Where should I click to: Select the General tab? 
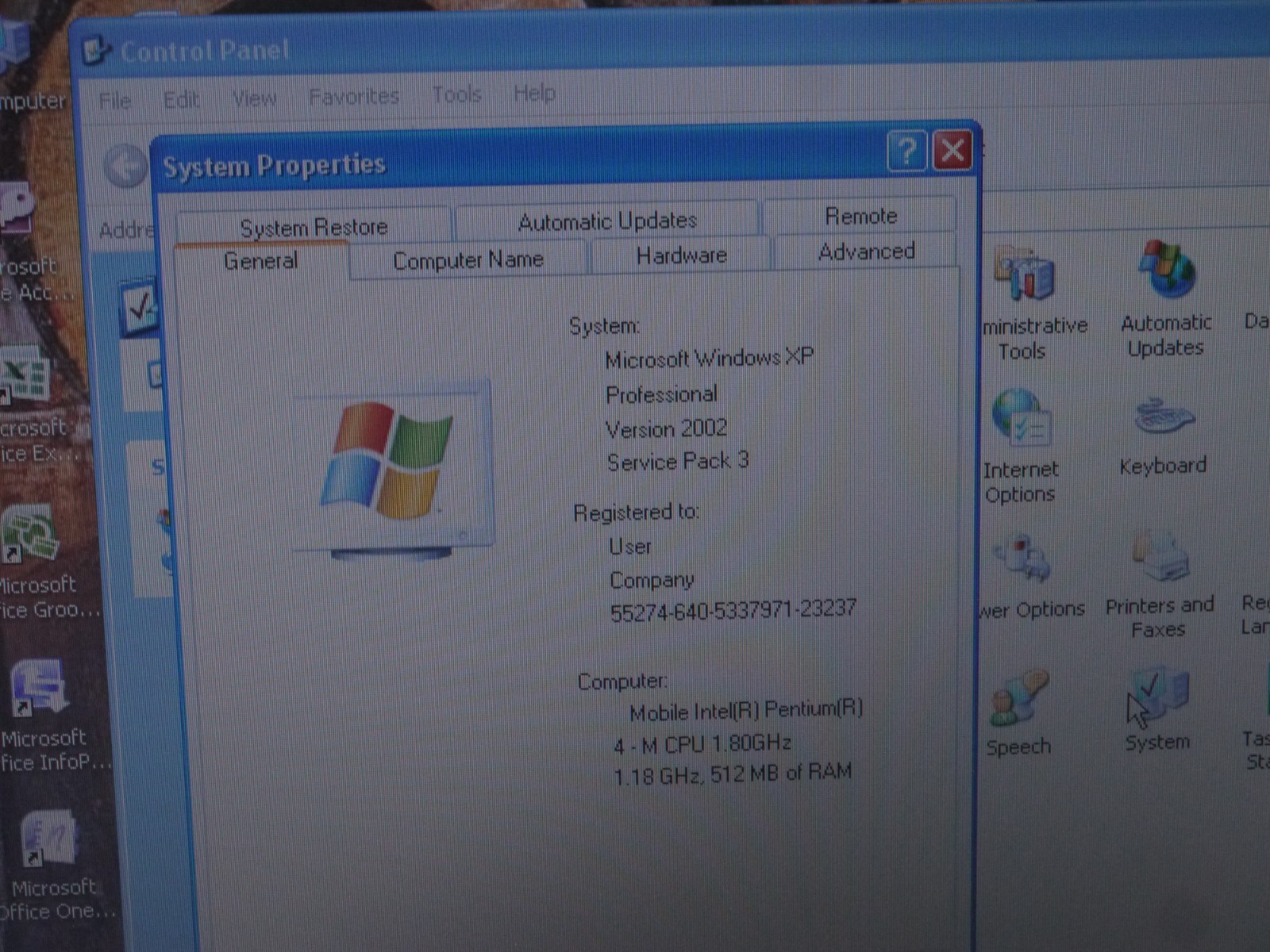pyautogui.click(x=260, y=261)
